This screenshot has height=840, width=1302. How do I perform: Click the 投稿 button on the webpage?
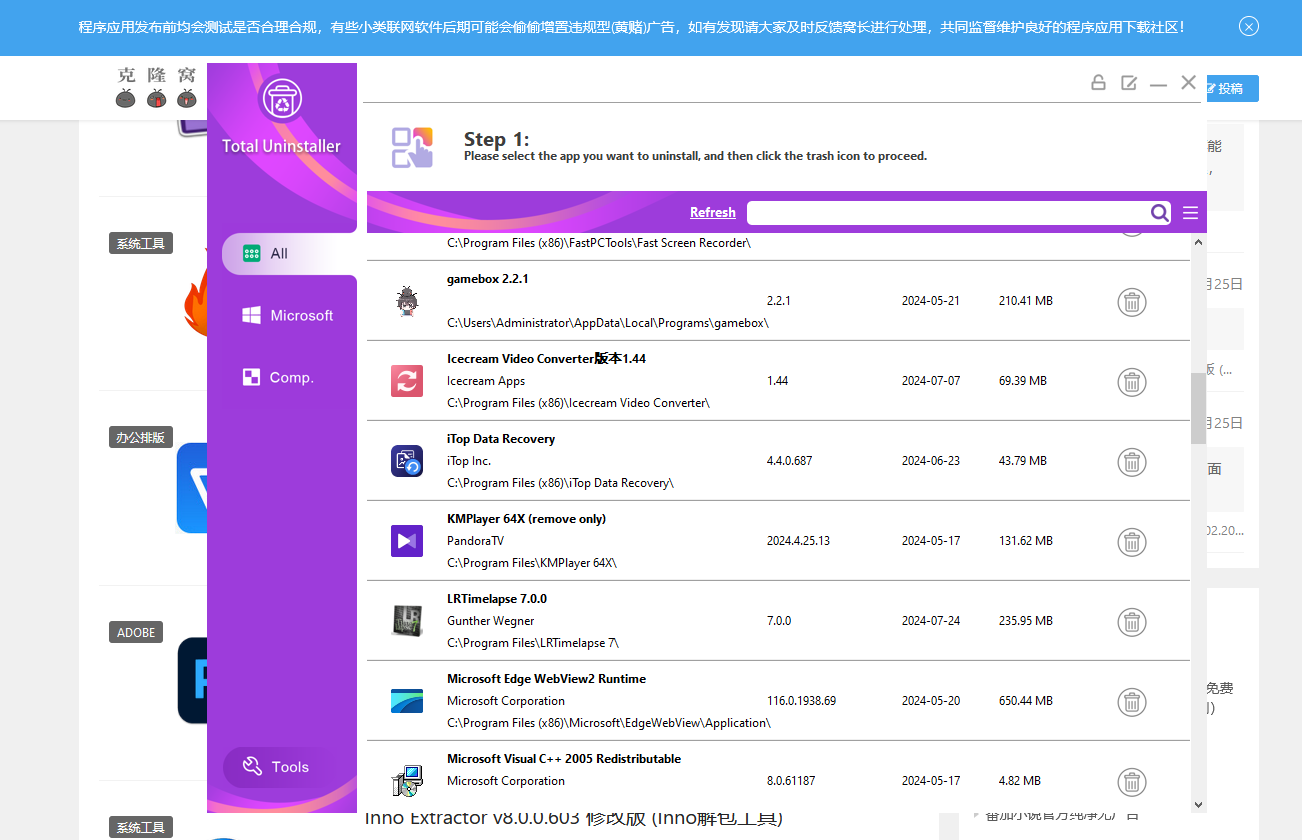pos(1230,88)
